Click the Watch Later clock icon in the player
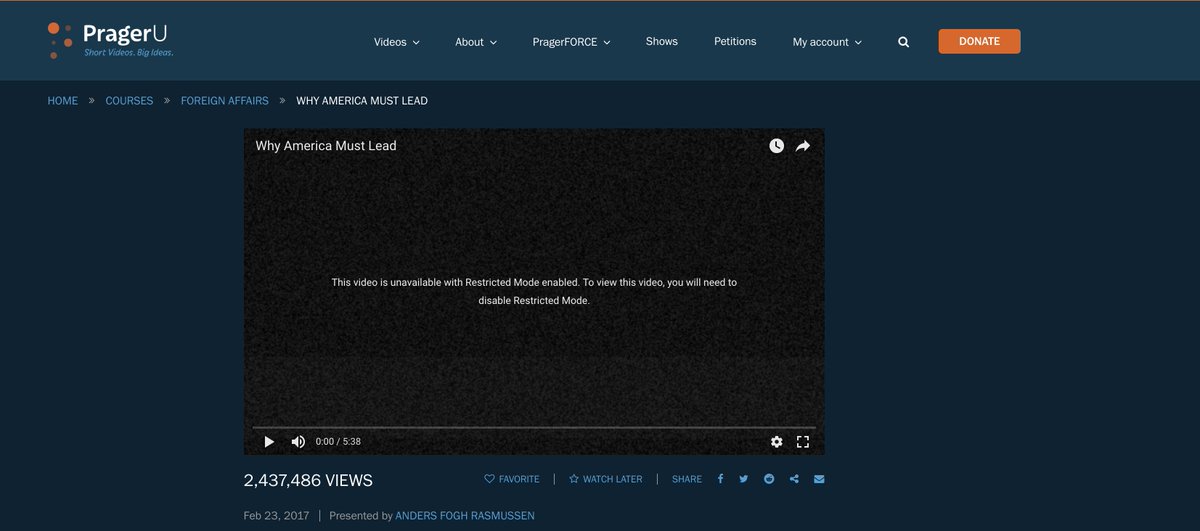The height and width of the screenshot is (531, 1200). 777,146
